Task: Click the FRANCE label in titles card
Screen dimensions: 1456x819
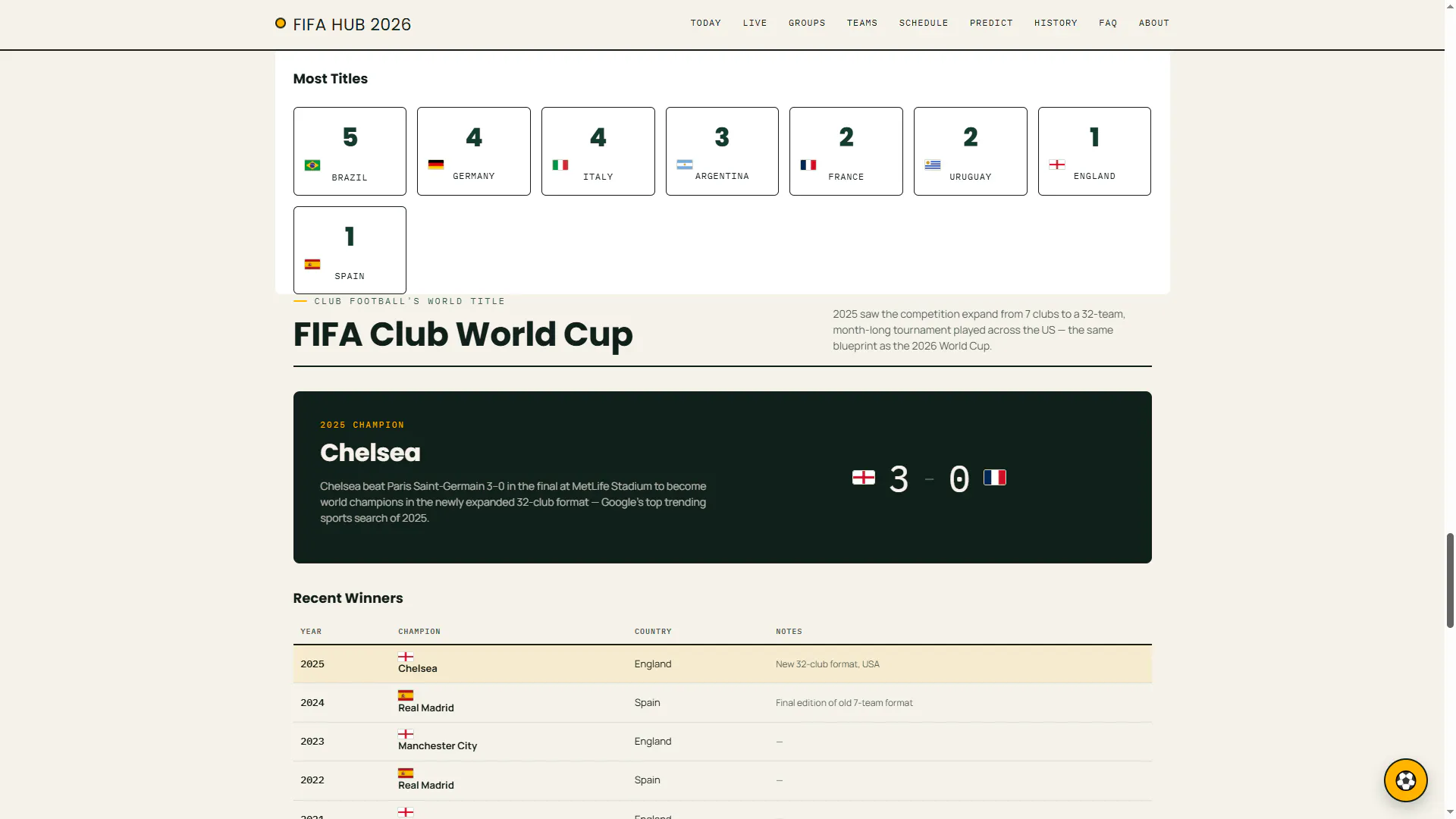Action: [x=846, y=177]
